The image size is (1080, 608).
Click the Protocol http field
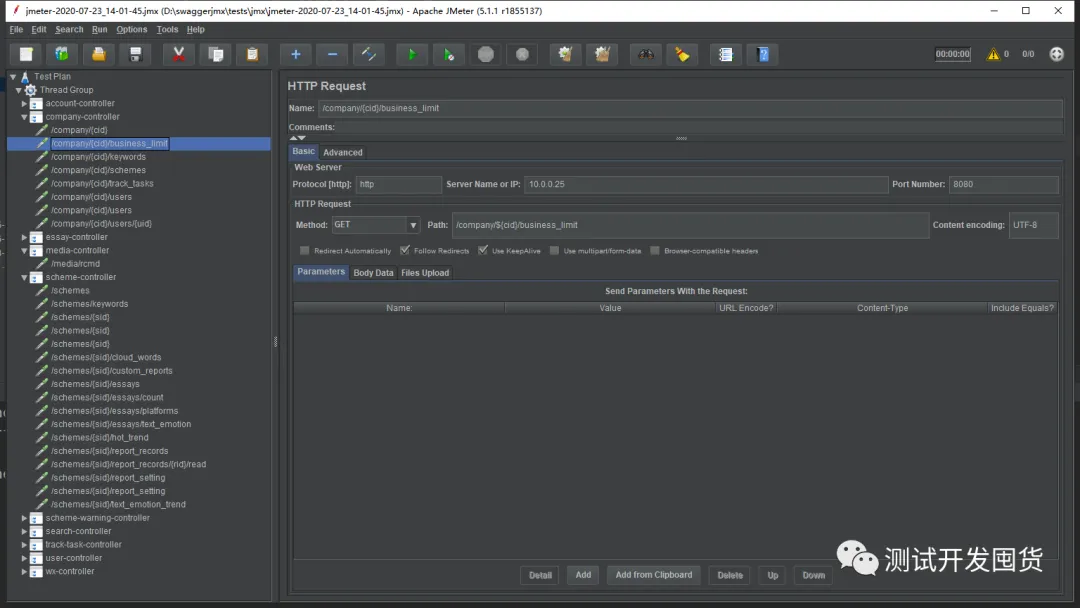click(399, 185)
